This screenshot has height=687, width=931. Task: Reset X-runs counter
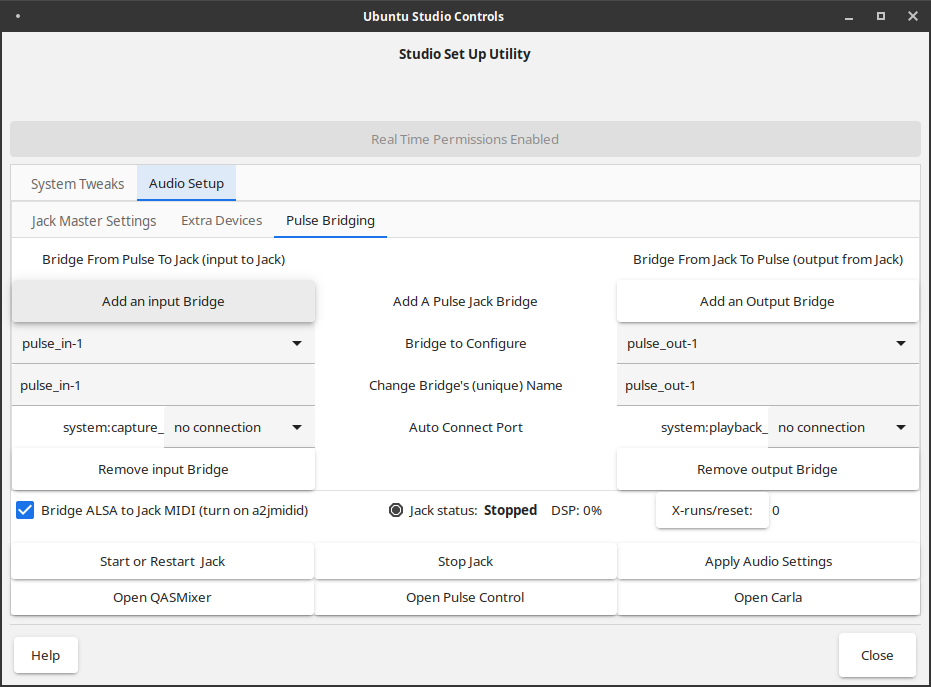pyautogui.click(x=711, y=510)
